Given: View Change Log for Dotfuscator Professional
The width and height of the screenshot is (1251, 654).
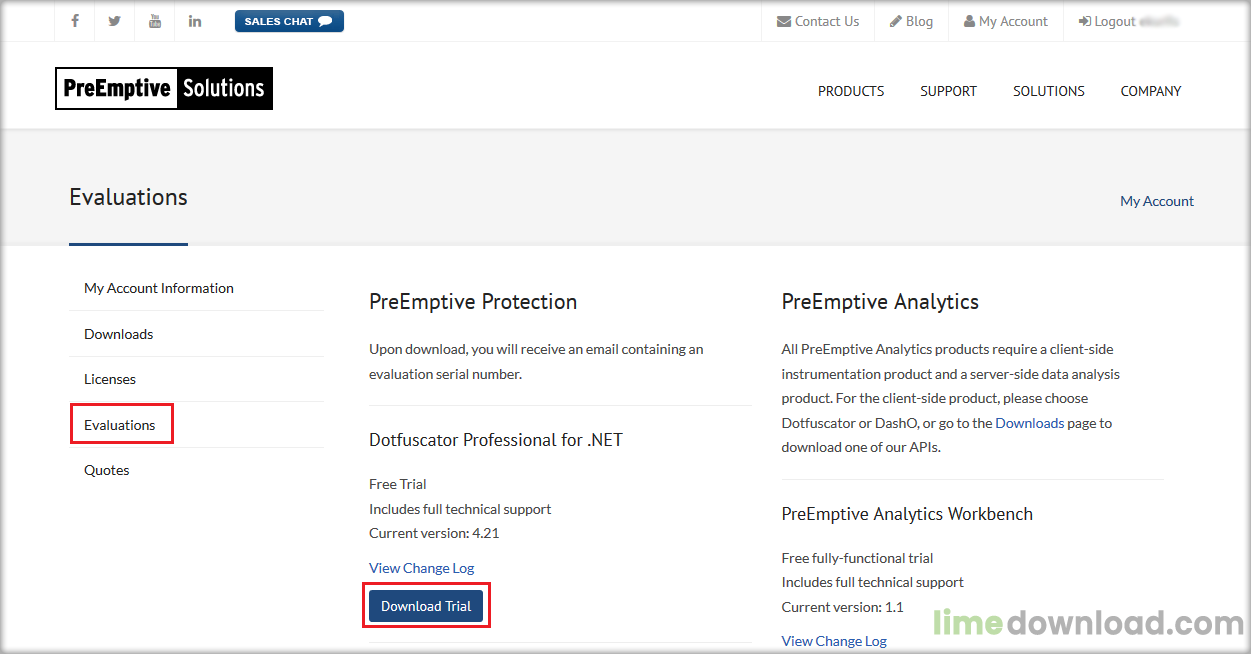Looking at the screenshot, I should [421, 568].
